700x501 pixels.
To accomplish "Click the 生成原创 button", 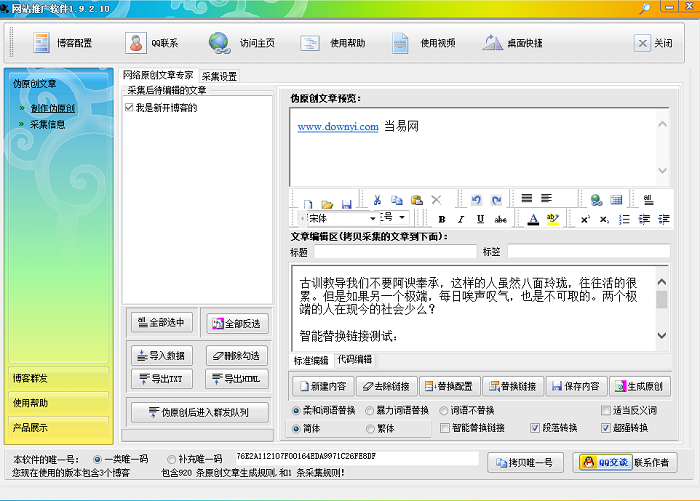I will (640, 386).
